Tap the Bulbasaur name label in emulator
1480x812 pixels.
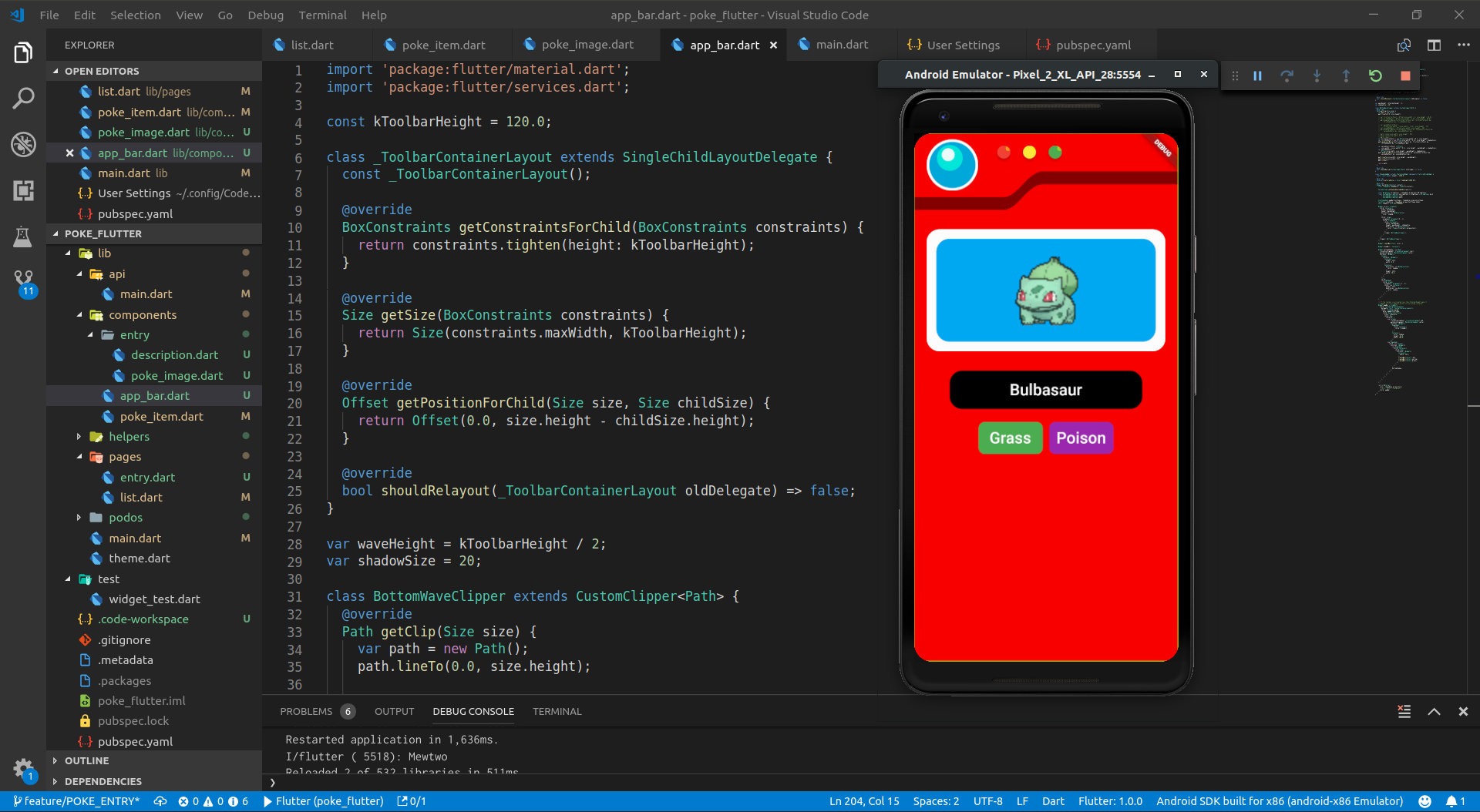pyautogui.click(x=1045, y=390)
